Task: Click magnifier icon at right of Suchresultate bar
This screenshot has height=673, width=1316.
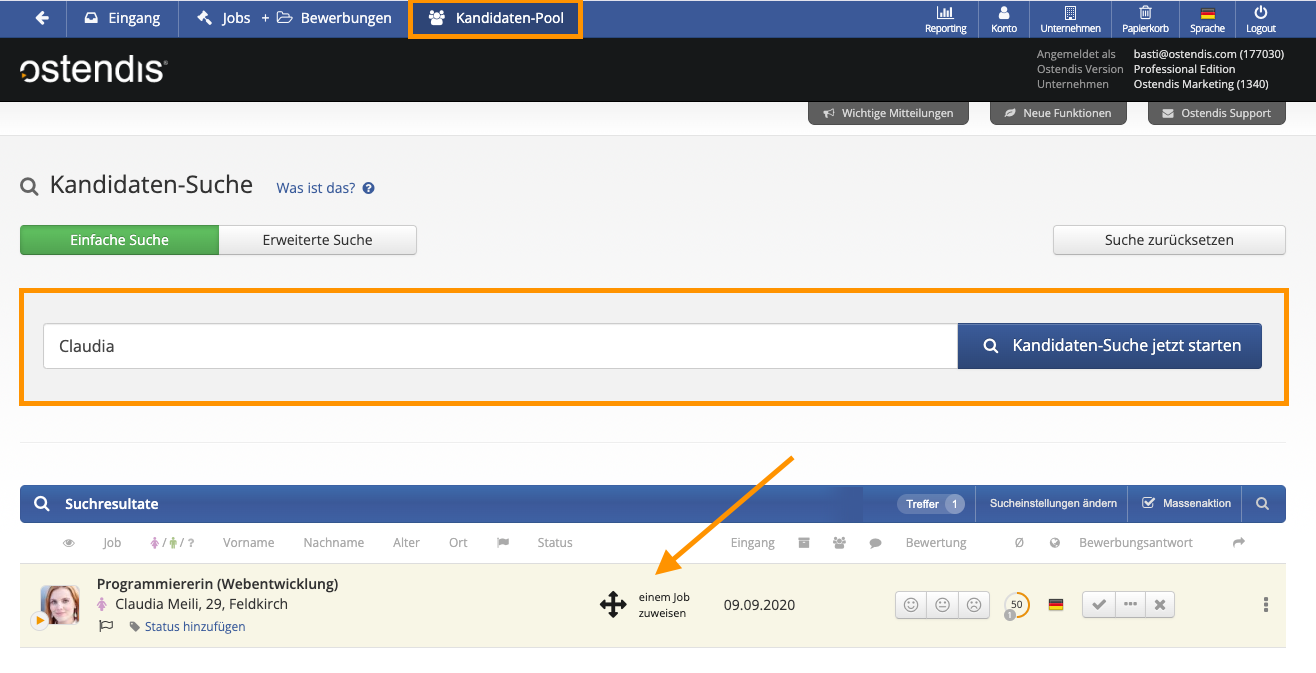Action: point(1263,504)
